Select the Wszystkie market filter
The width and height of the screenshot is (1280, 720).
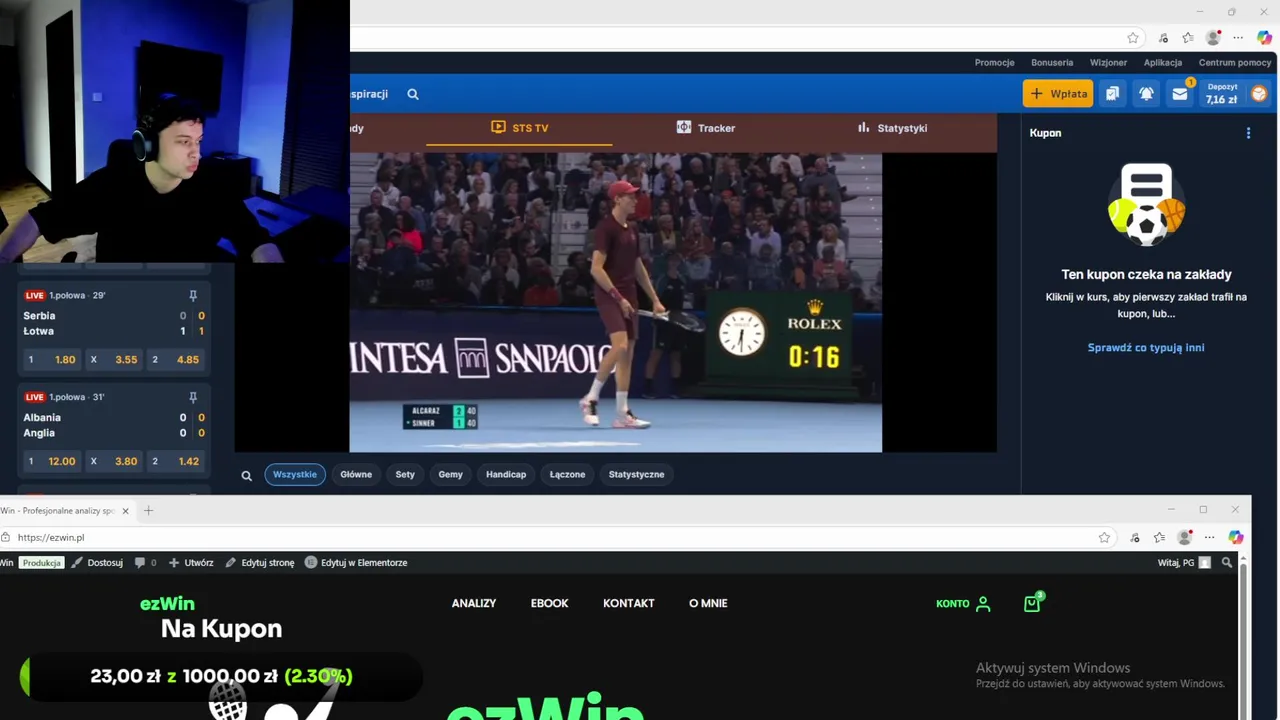[x=295, y=475]
